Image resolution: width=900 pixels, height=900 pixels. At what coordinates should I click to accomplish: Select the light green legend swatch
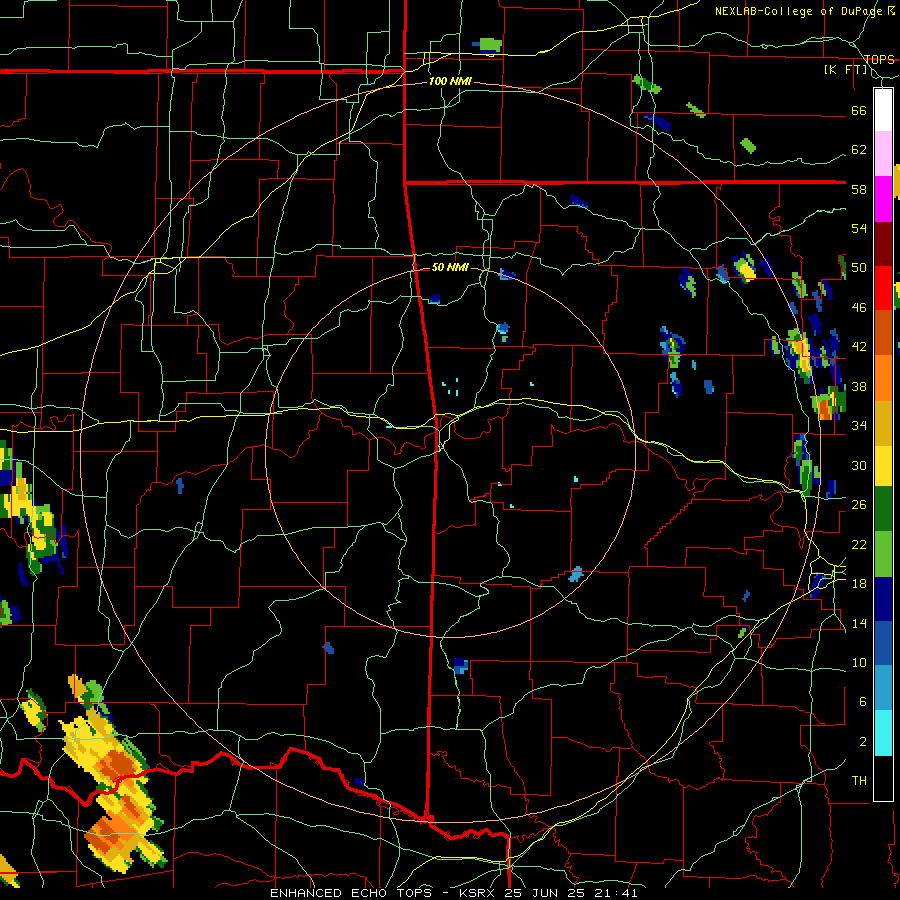pyautogui.click(x=883, y=554)
